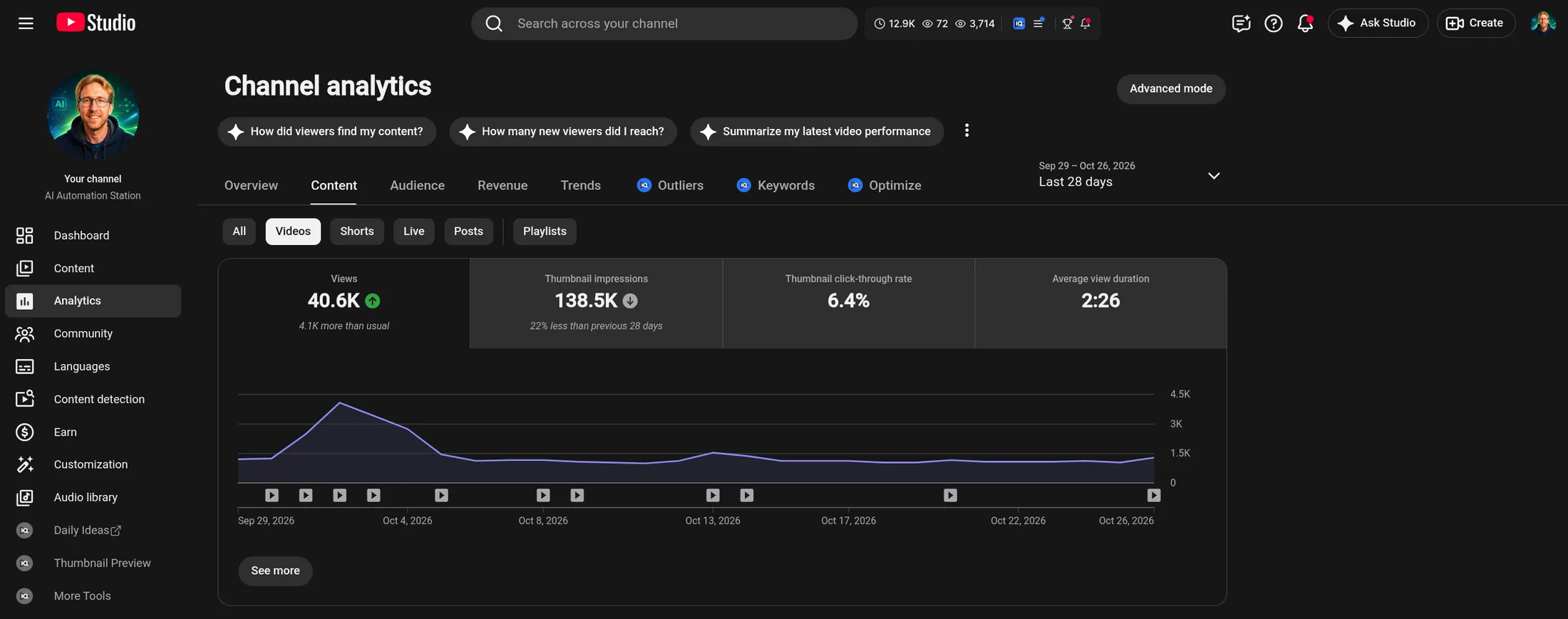Open Daily Ideas external link

click(x=93, y=530)
